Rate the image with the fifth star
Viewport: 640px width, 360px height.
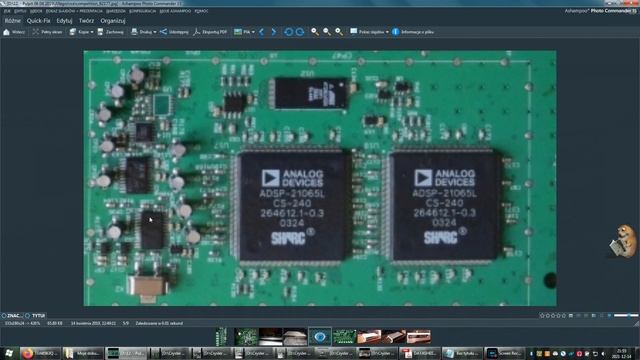pyautogui.click(x=564, y=316)
